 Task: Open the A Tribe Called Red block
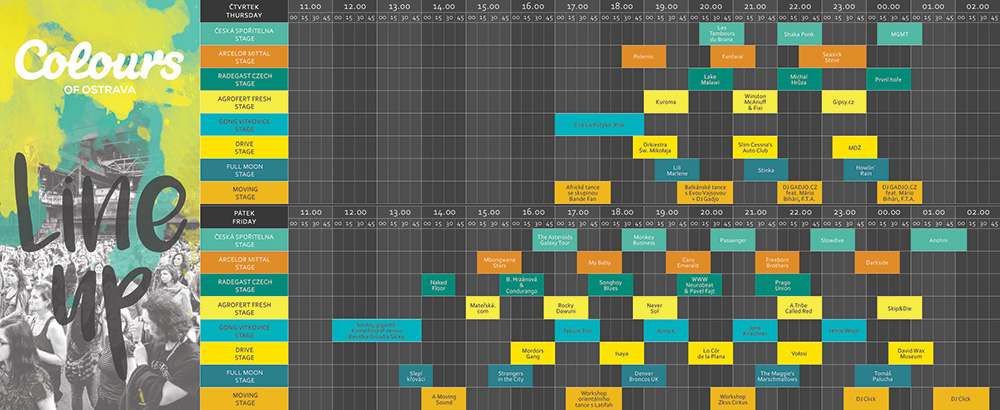click(x=799, y=309)
